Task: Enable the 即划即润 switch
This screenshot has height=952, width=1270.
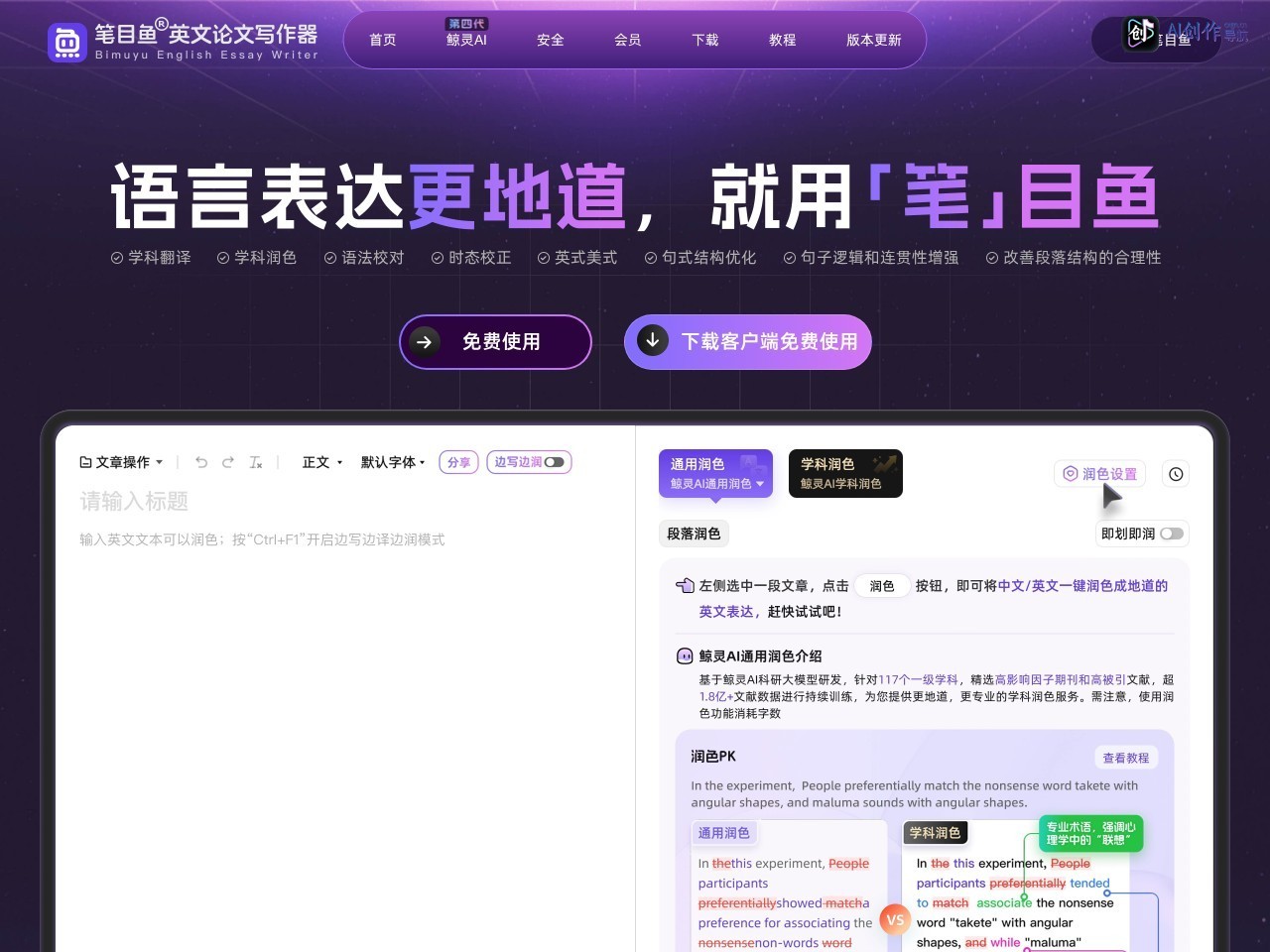Action: (x=1172, y=534)
